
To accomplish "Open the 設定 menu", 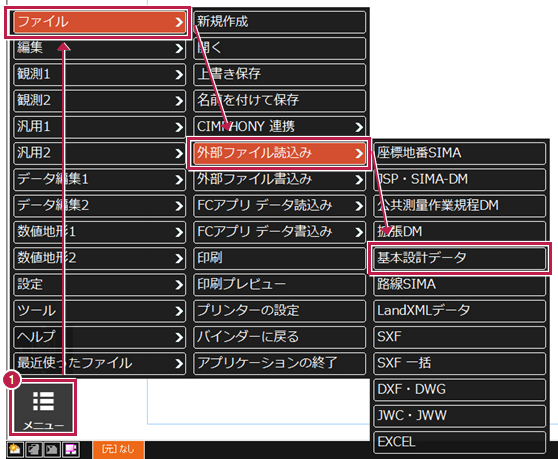I will pyautogui.click(x=99, y=284).
